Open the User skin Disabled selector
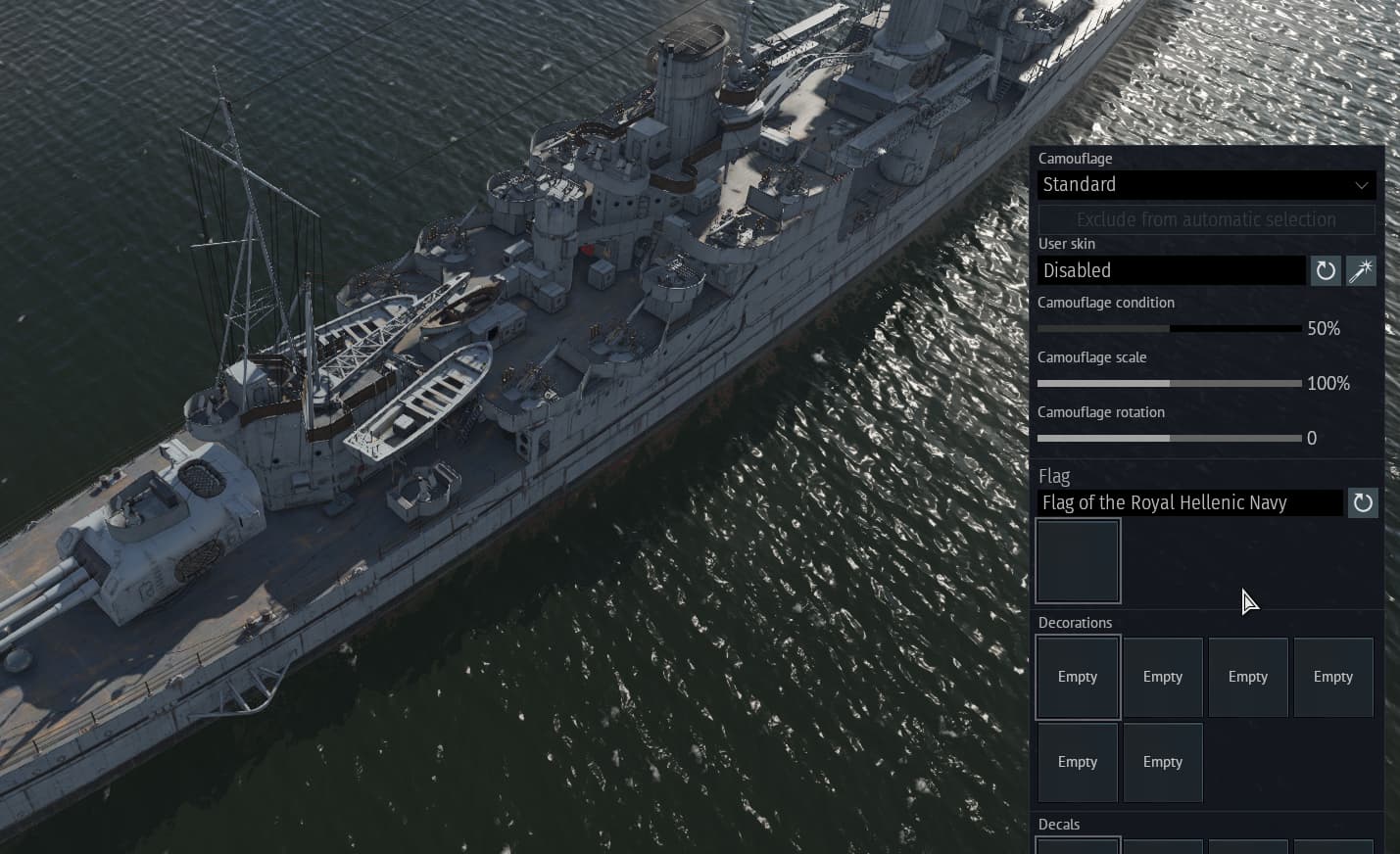 1171,270
